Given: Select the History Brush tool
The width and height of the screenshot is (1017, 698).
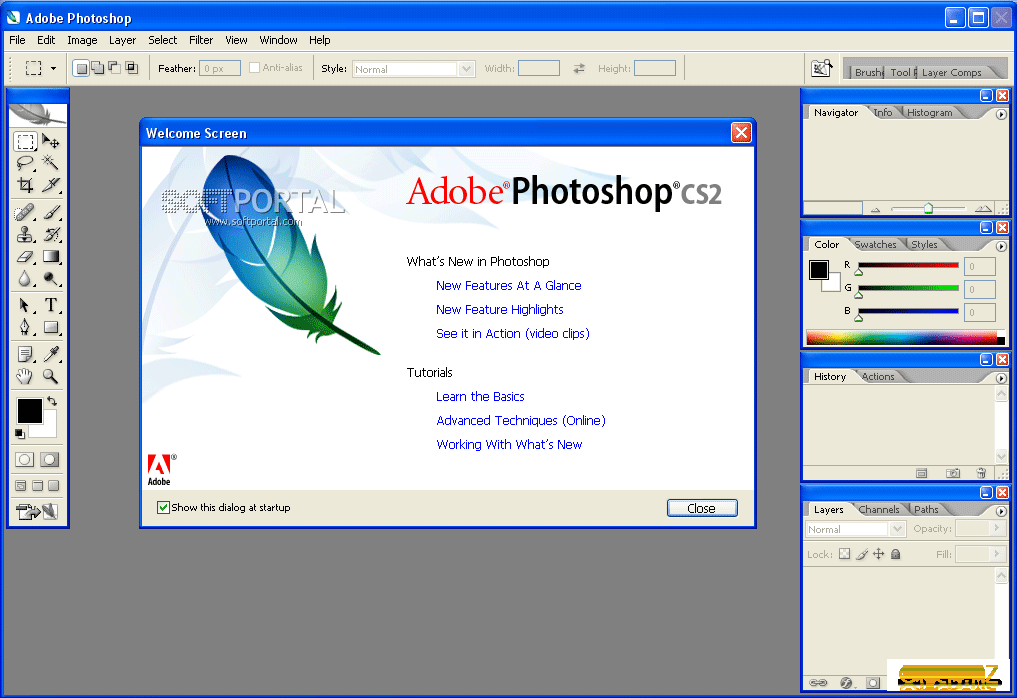Looking at the screenshot, I should [x=51, y=234].
